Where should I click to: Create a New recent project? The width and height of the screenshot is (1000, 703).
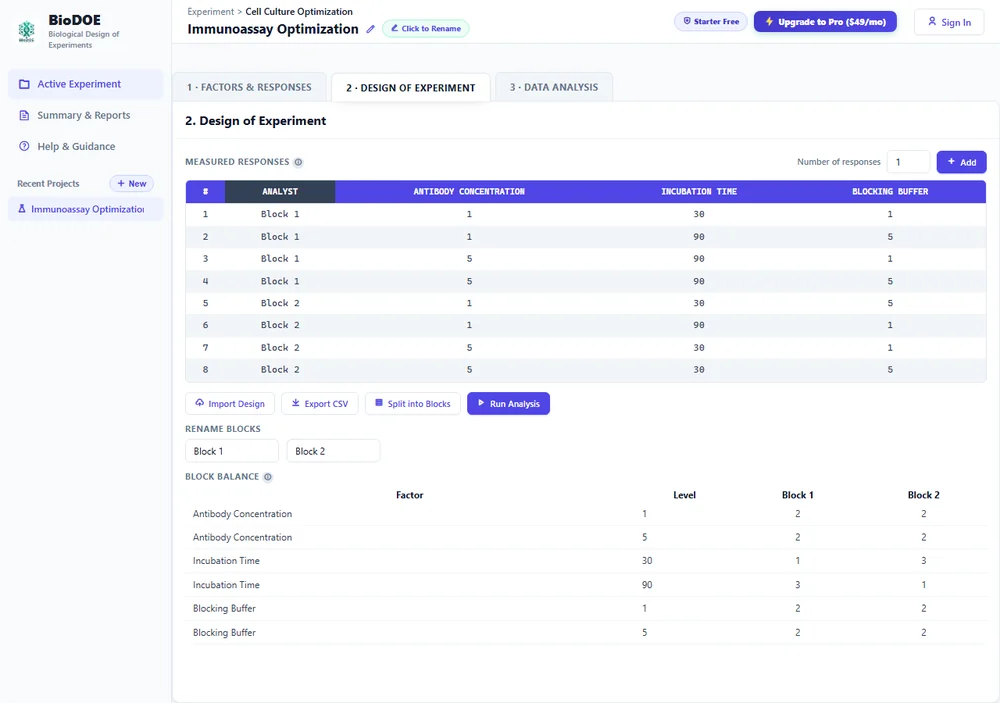(x=131, y=184)
